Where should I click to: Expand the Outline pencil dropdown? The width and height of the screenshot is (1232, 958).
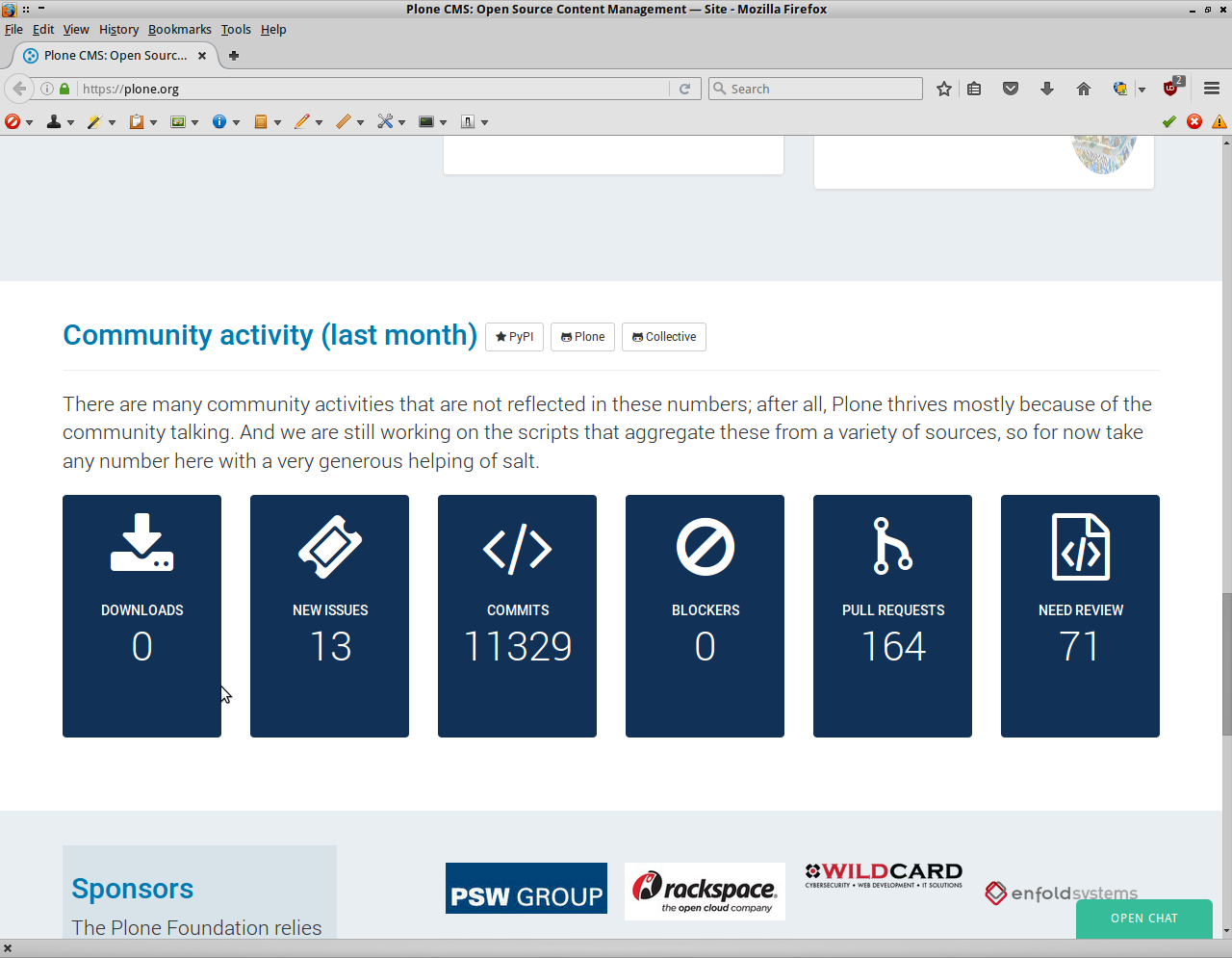pyautogui.click(x=319, y=122)
